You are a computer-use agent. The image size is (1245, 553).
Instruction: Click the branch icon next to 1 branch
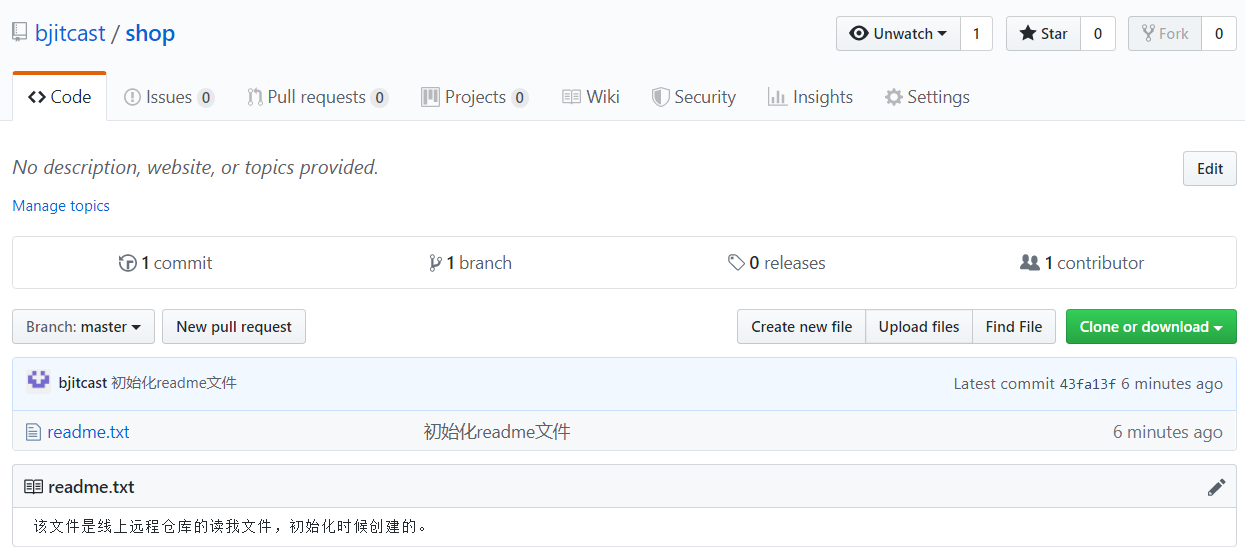tap(435, 263)
